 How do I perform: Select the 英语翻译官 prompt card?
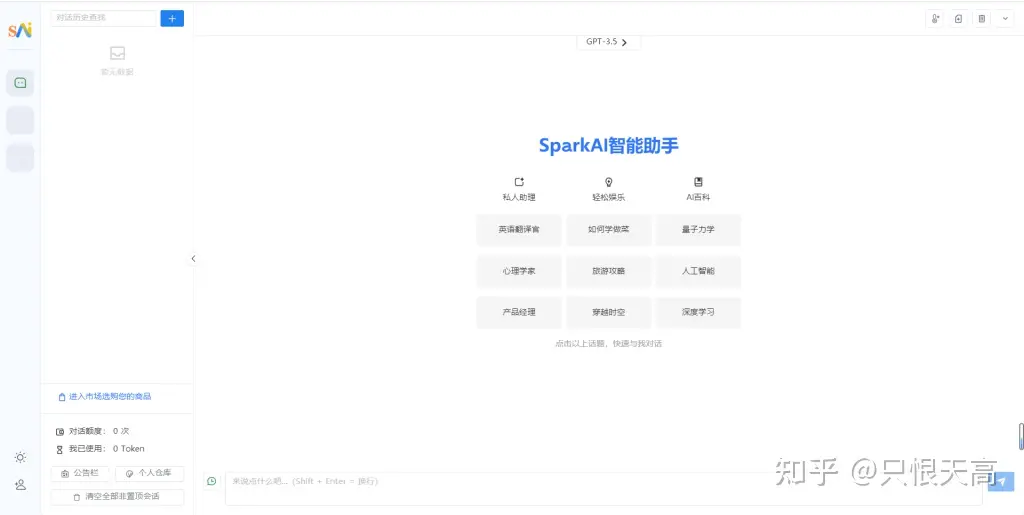click(x=519, y=230)
